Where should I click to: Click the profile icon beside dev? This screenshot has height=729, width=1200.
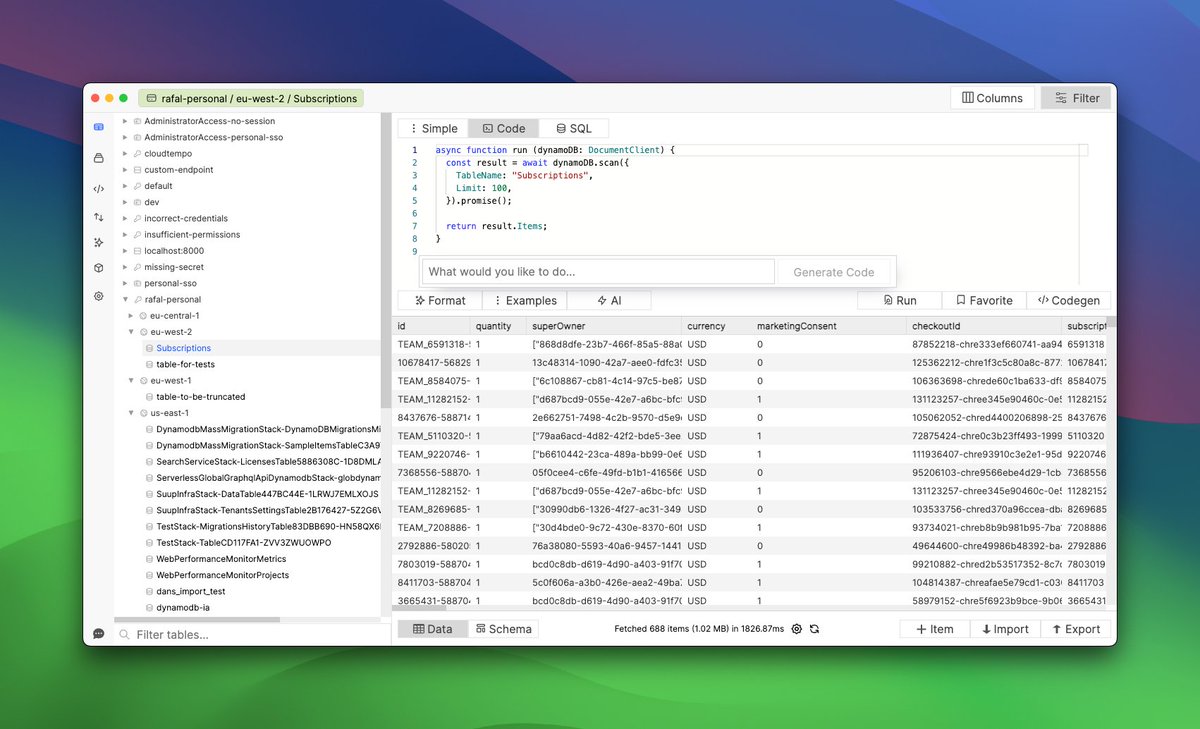coord(137,202)
